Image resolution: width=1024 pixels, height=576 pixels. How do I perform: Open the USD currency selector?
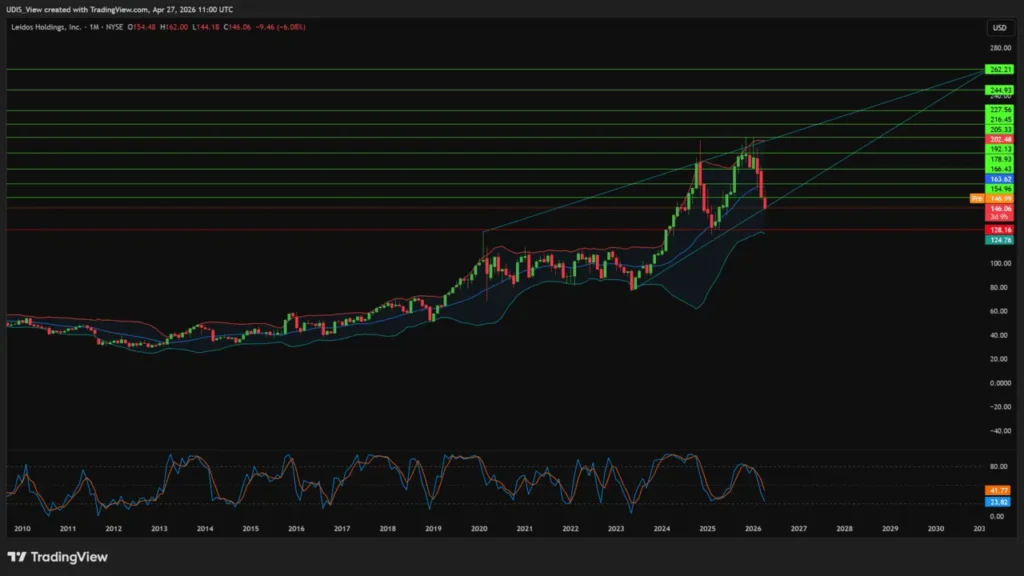click(x=999, y=27)
